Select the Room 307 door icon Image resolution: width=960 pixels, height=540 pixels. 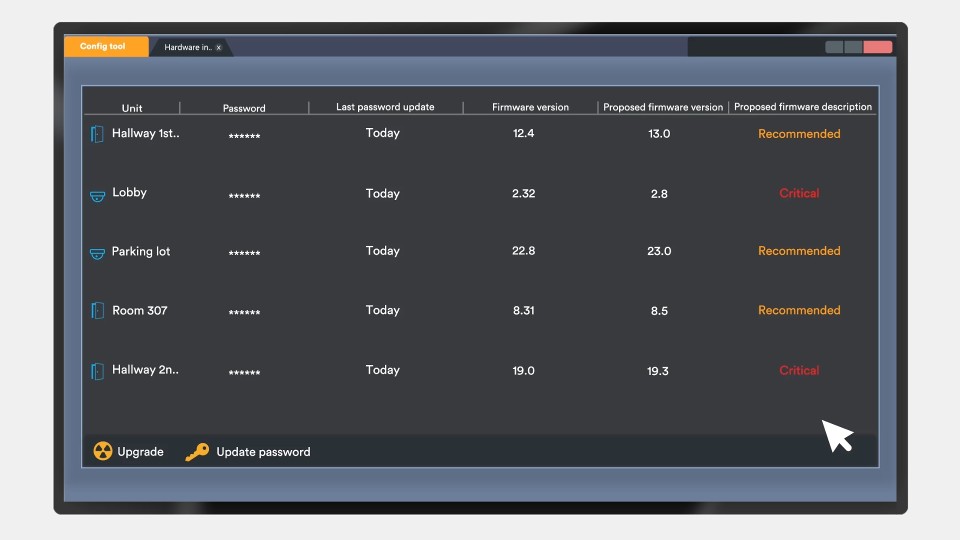(97, 311)
